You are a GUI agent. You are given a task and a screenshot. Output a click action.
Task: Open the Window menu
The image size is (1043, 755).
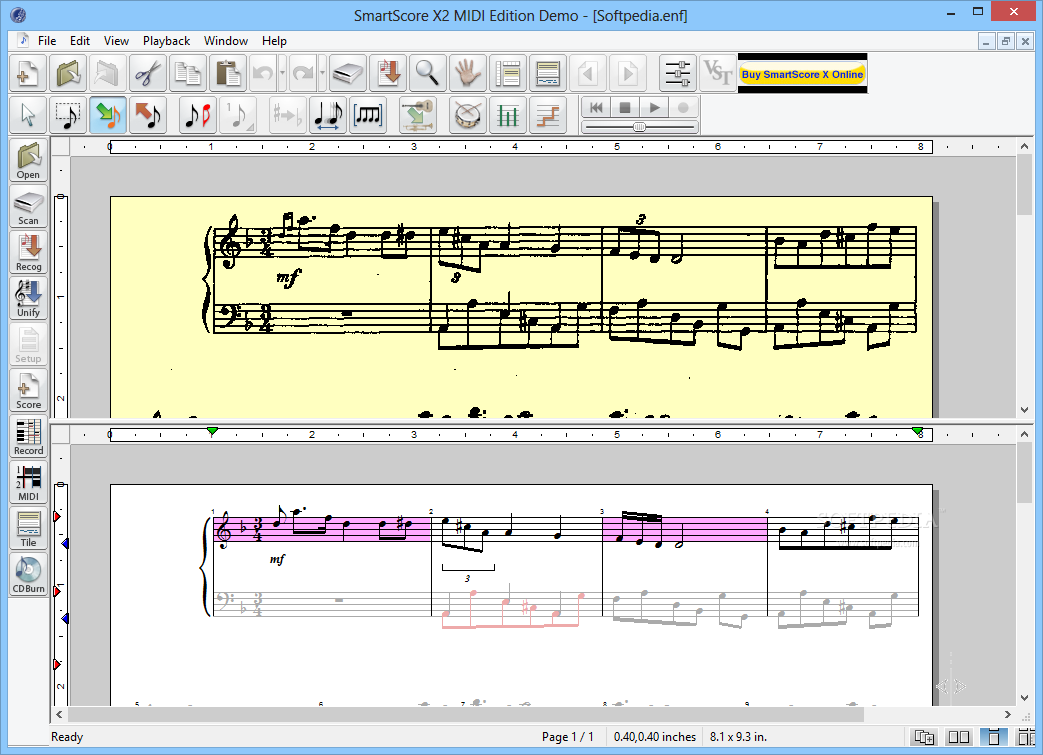225,41
